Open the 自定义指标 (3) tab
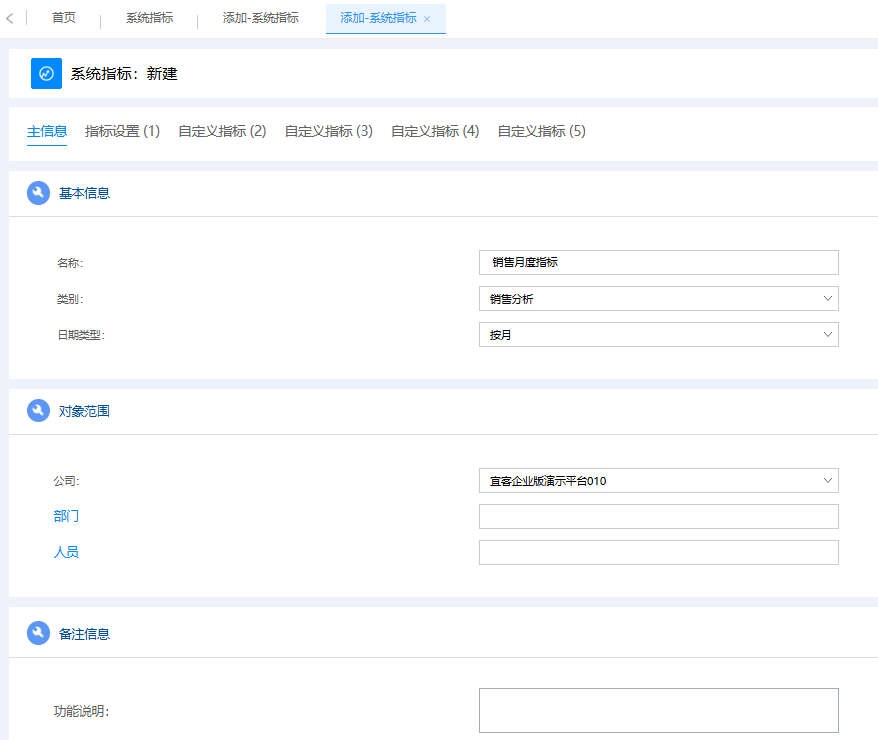 coord(329,131)
